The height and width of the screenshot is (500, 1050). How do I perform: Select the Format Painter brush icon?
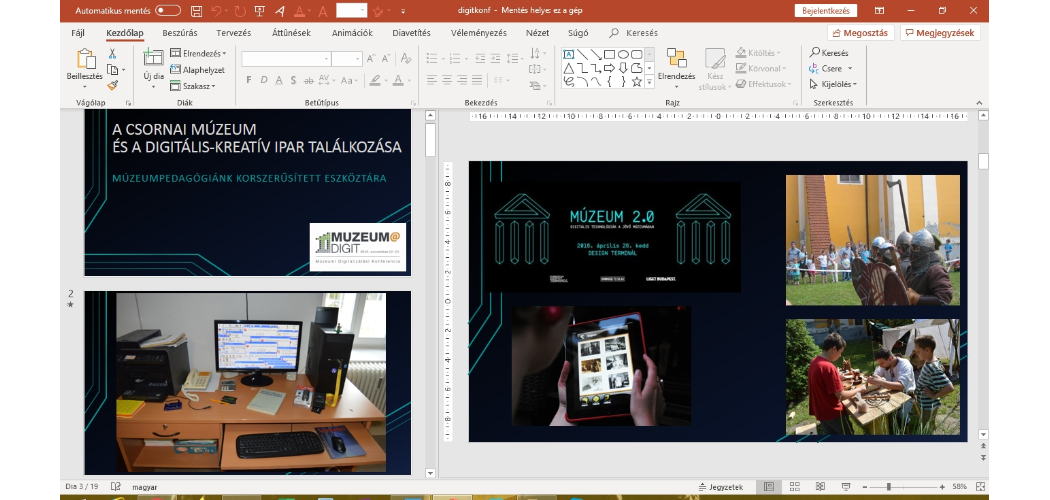113,85
